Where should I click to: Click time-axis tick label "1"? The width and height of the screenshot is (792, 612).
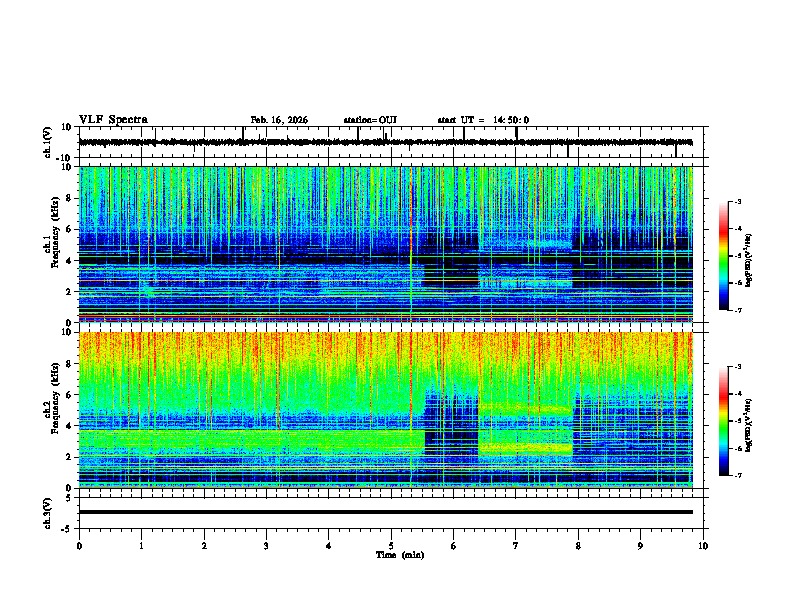coord(141,546)
